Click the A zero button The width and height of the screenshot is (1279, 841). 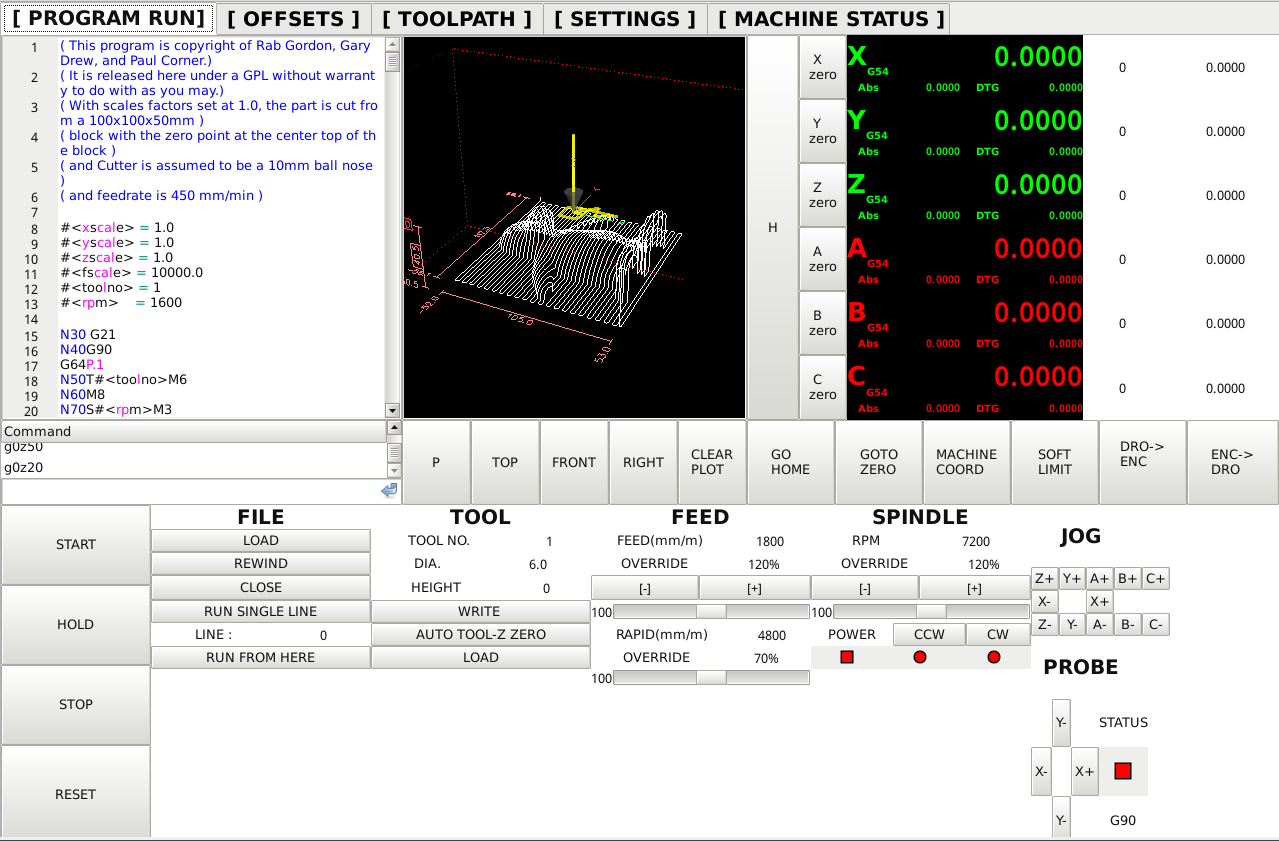[823, 259]
